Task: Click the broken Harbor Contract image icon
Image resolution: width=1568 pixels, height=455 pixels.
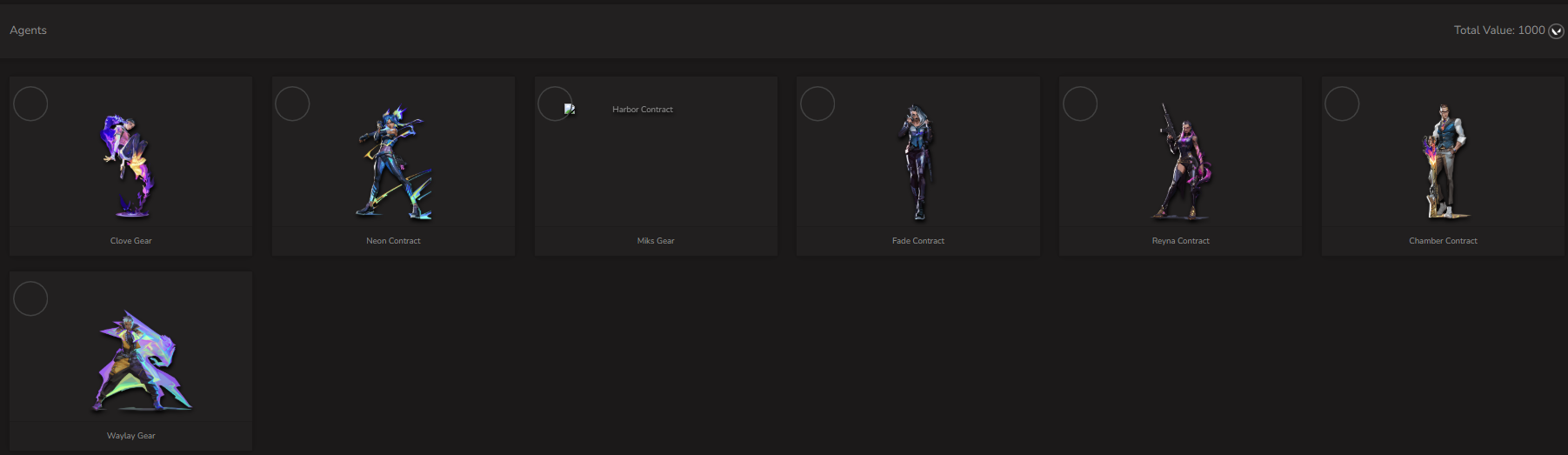Action: pos(570,110)
